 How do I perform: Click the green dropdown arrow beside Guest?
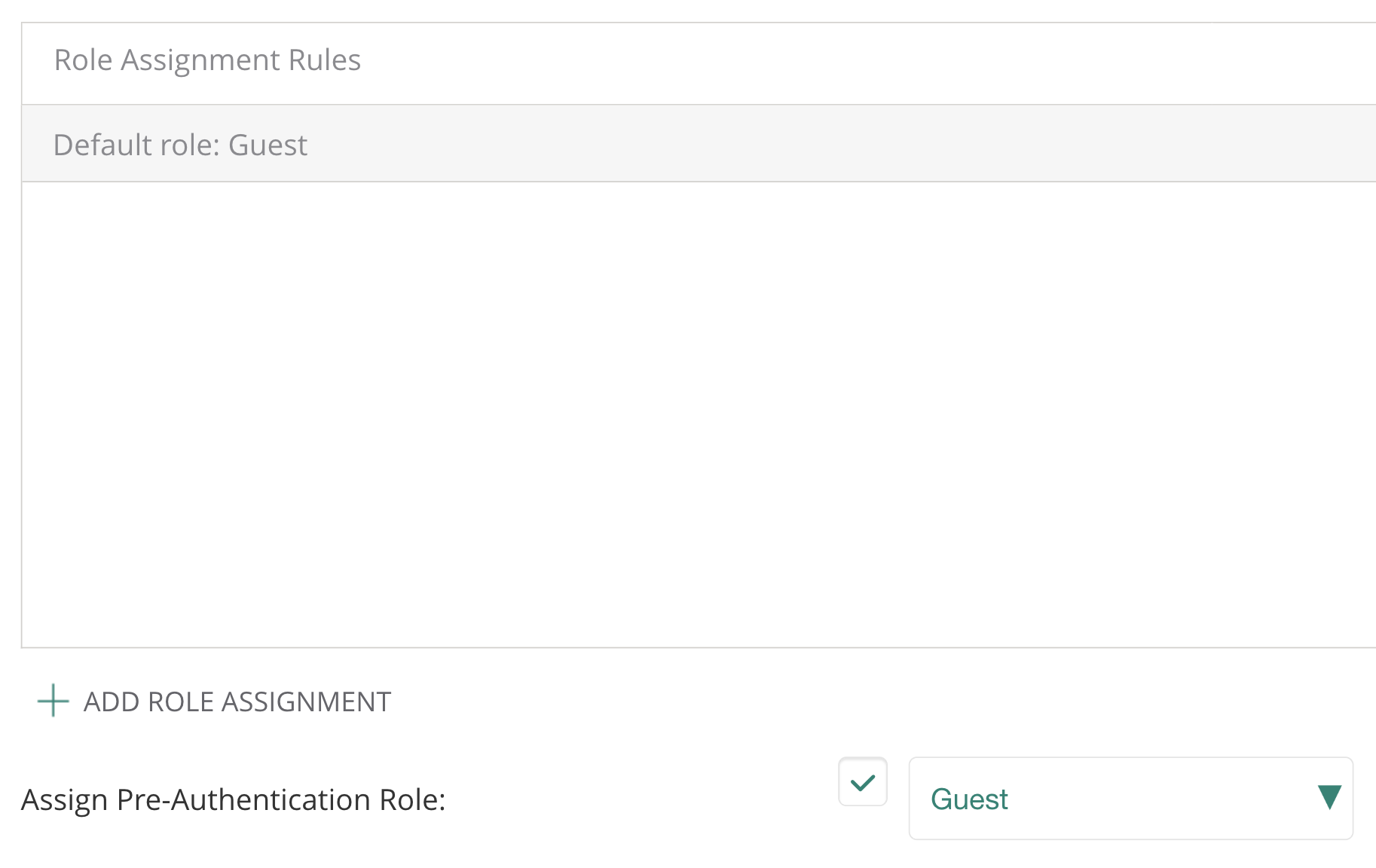pos(1329,797)
